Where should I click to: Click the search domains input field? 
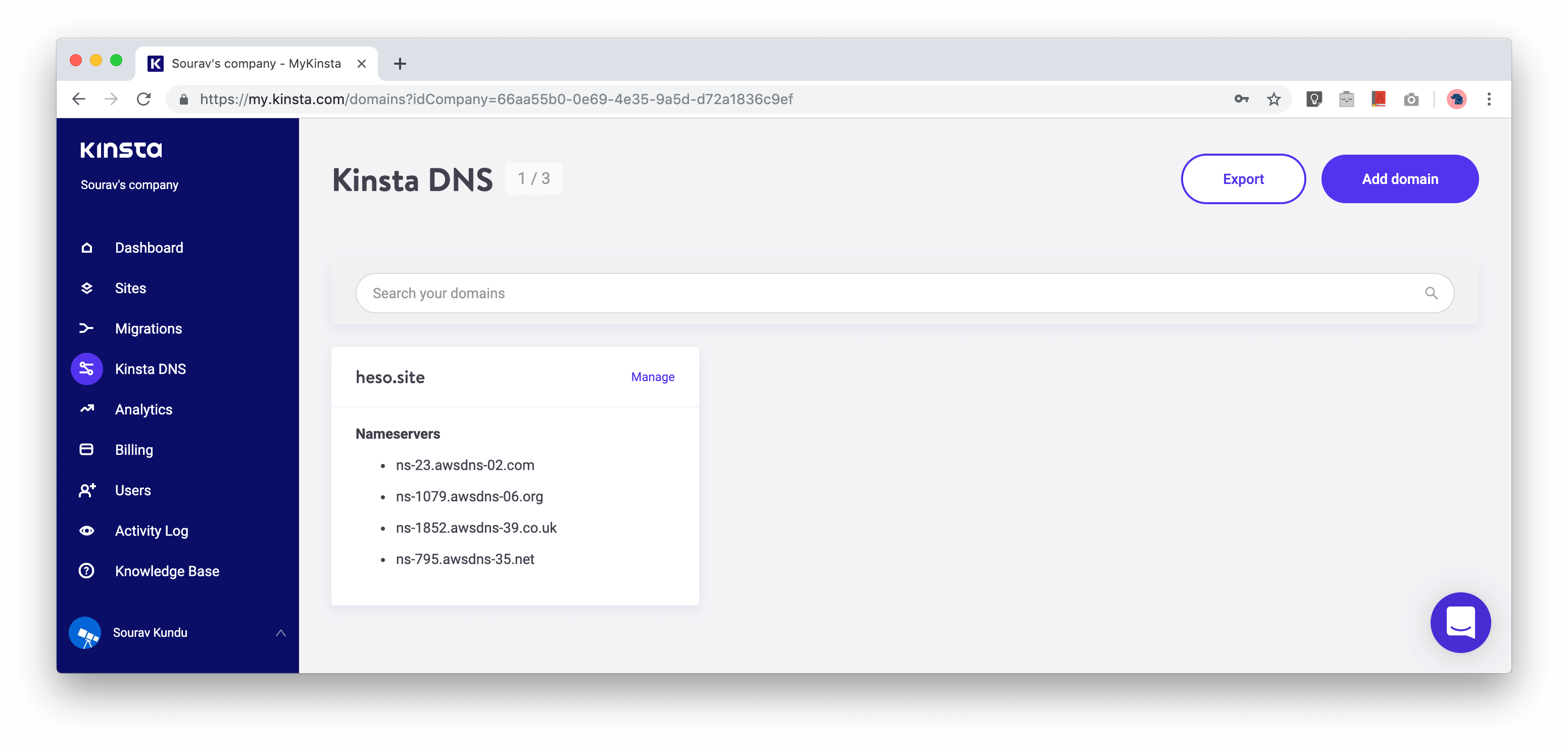[x=905, y=293]
